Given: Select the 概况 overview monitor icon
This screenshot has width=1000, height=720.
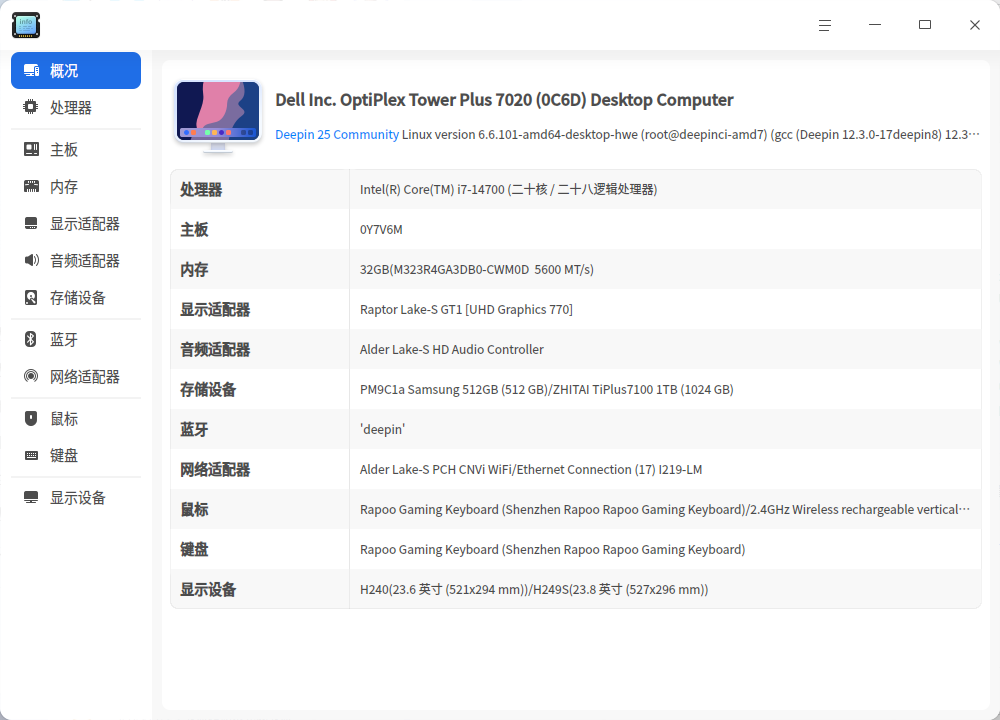Looking at the screenshot, I should 31,70.
